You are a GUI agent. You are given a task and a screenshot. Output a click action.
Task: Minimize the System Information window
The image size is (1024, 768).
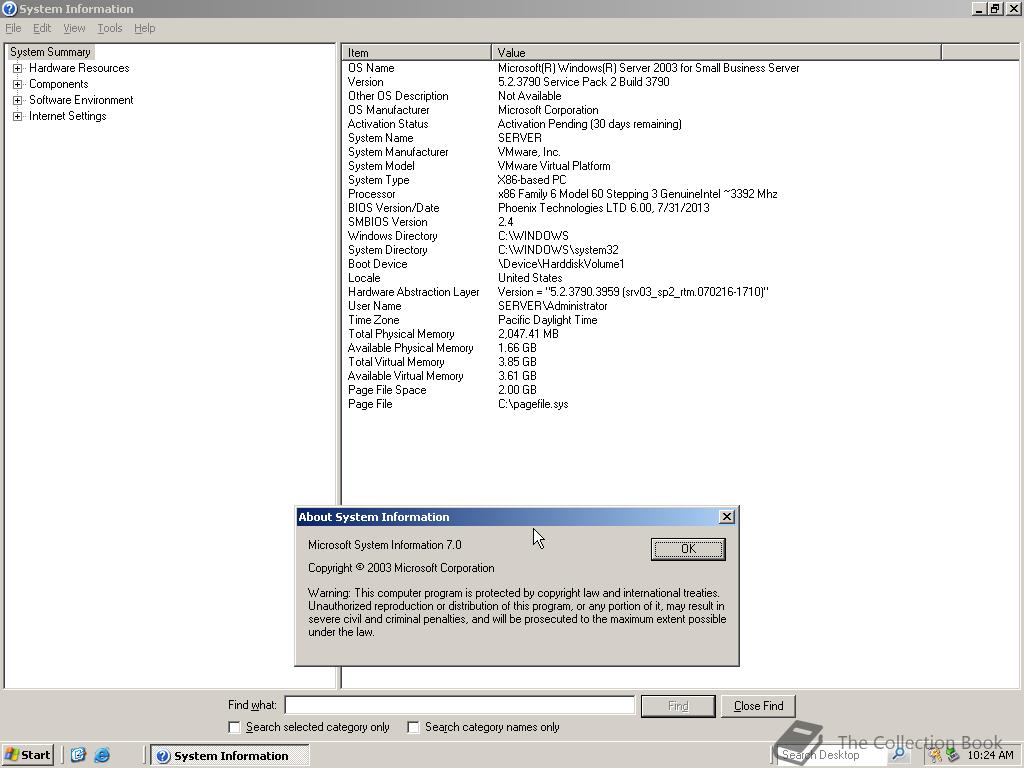click(x=978, y=8)
